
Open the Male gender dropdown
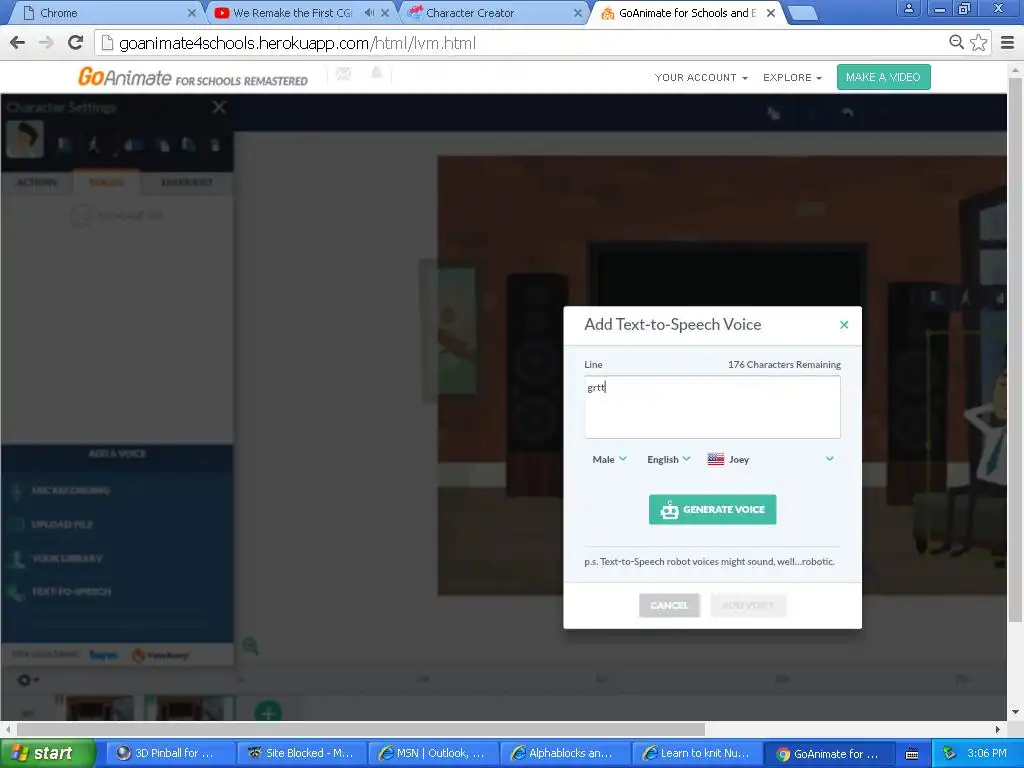(x=609, y=459)
